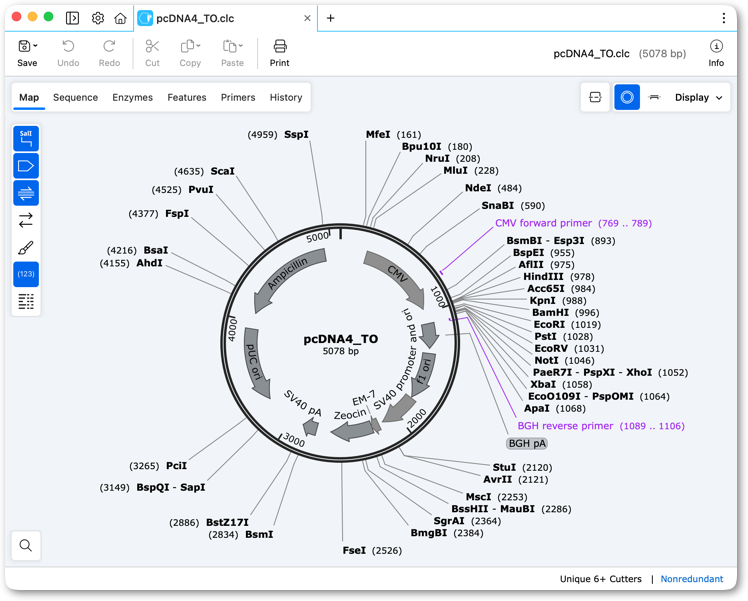This screenshot has width=748, height=601.
Task: Switch to the linear map view
Action: (x=654, y=97)
